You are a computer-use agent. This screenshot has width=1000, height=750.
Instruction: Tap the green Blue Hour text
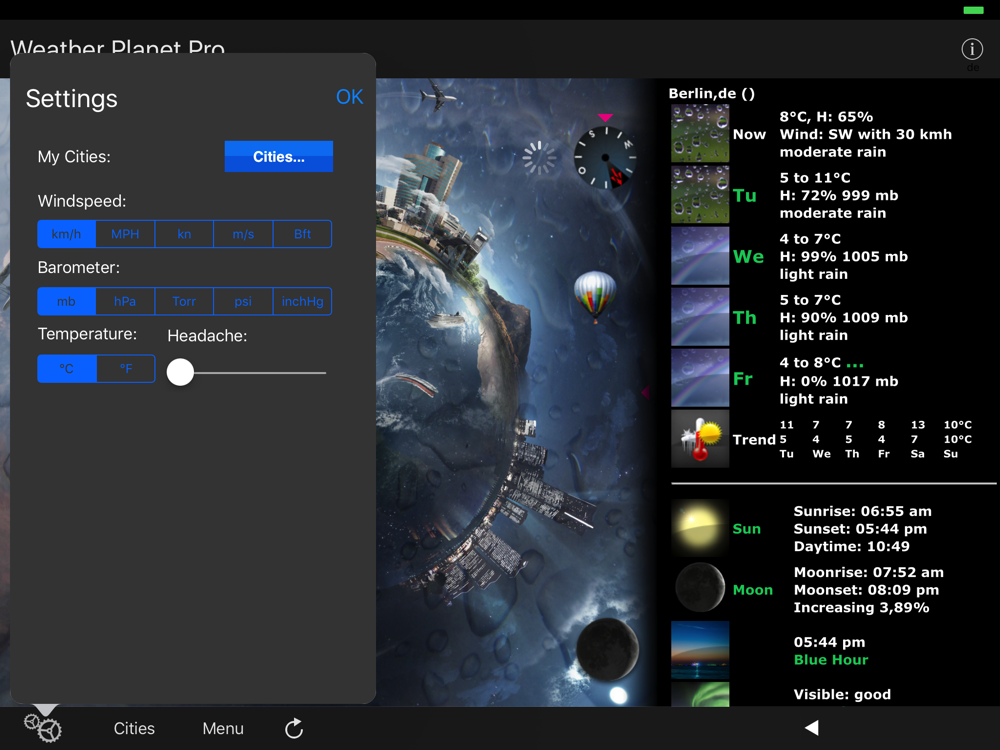(830, 659)
